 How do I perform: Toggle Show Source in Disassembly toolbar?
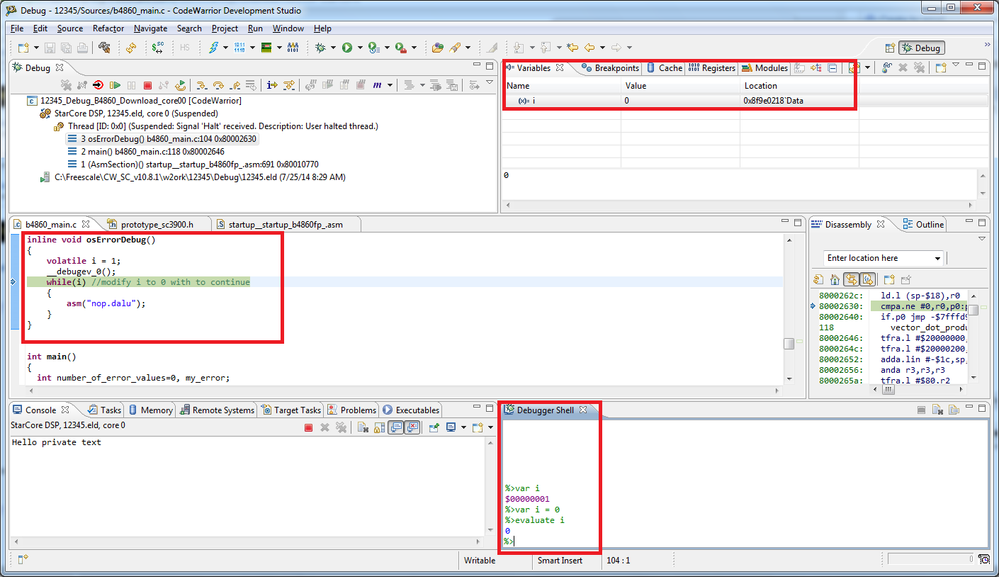[867, 280]
